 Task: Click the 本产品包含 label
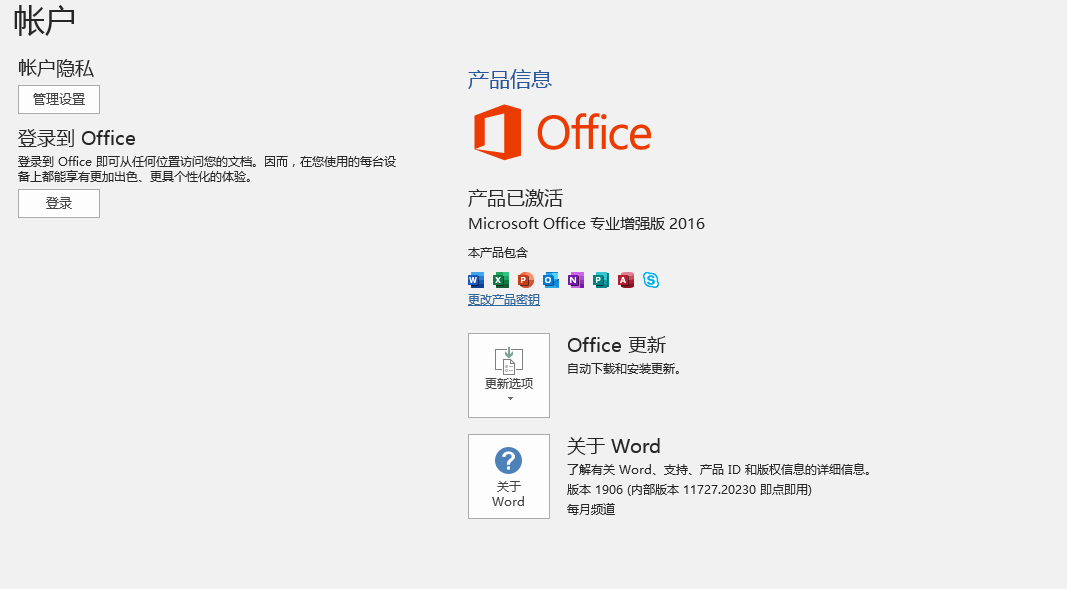(x=498, y=253)
